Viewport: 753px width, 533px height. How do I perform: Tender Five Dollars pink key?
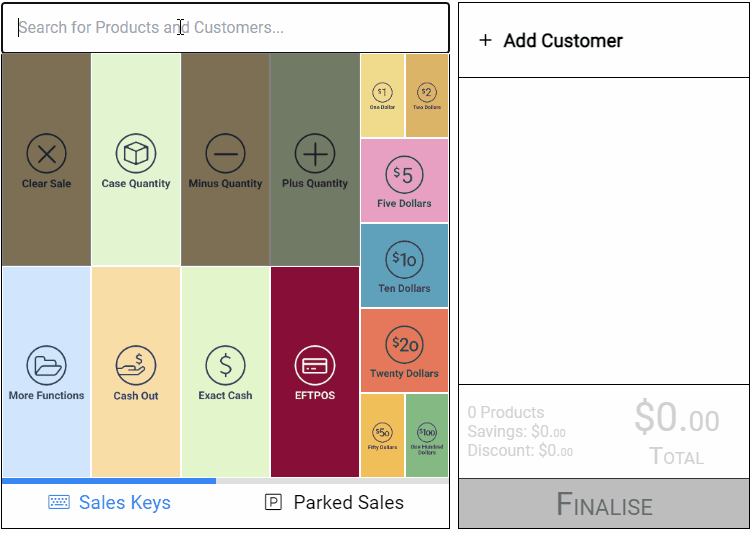coord(404,181)
